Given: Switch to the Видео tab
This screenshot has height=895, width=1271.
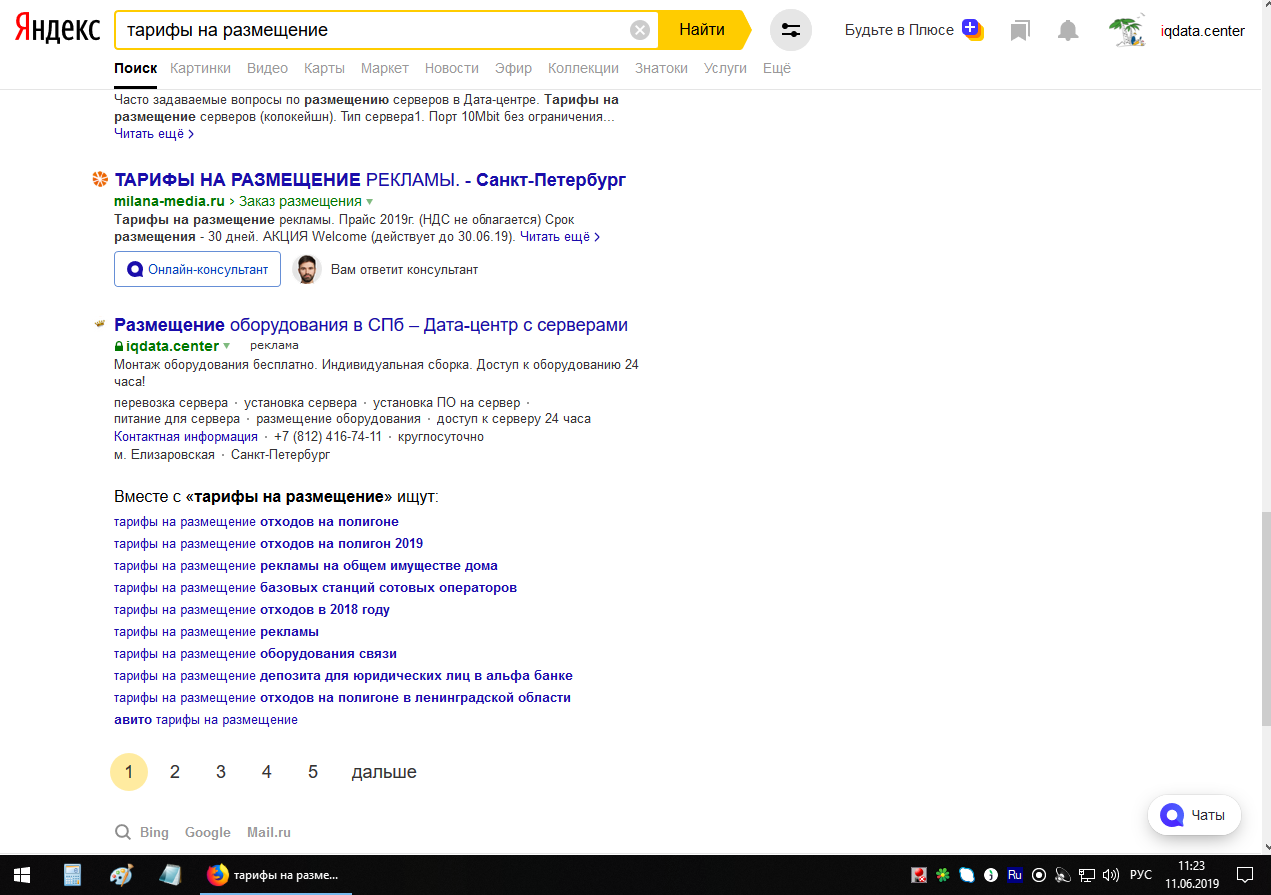Looking at the screenshot, I should [x=267, y=68].
